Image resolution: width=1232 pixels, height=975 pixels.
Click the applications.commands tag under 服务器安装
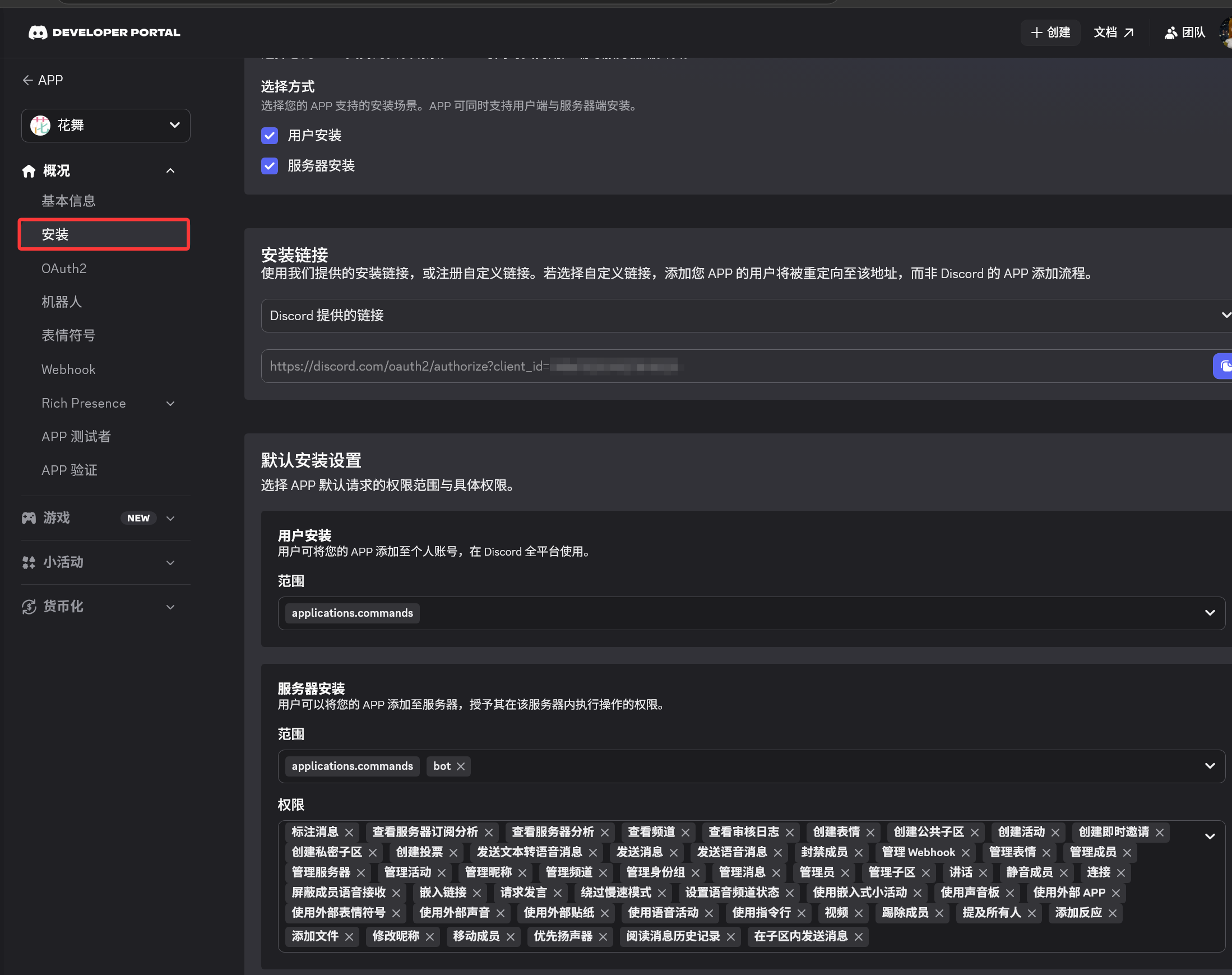[x=352, y=766]
